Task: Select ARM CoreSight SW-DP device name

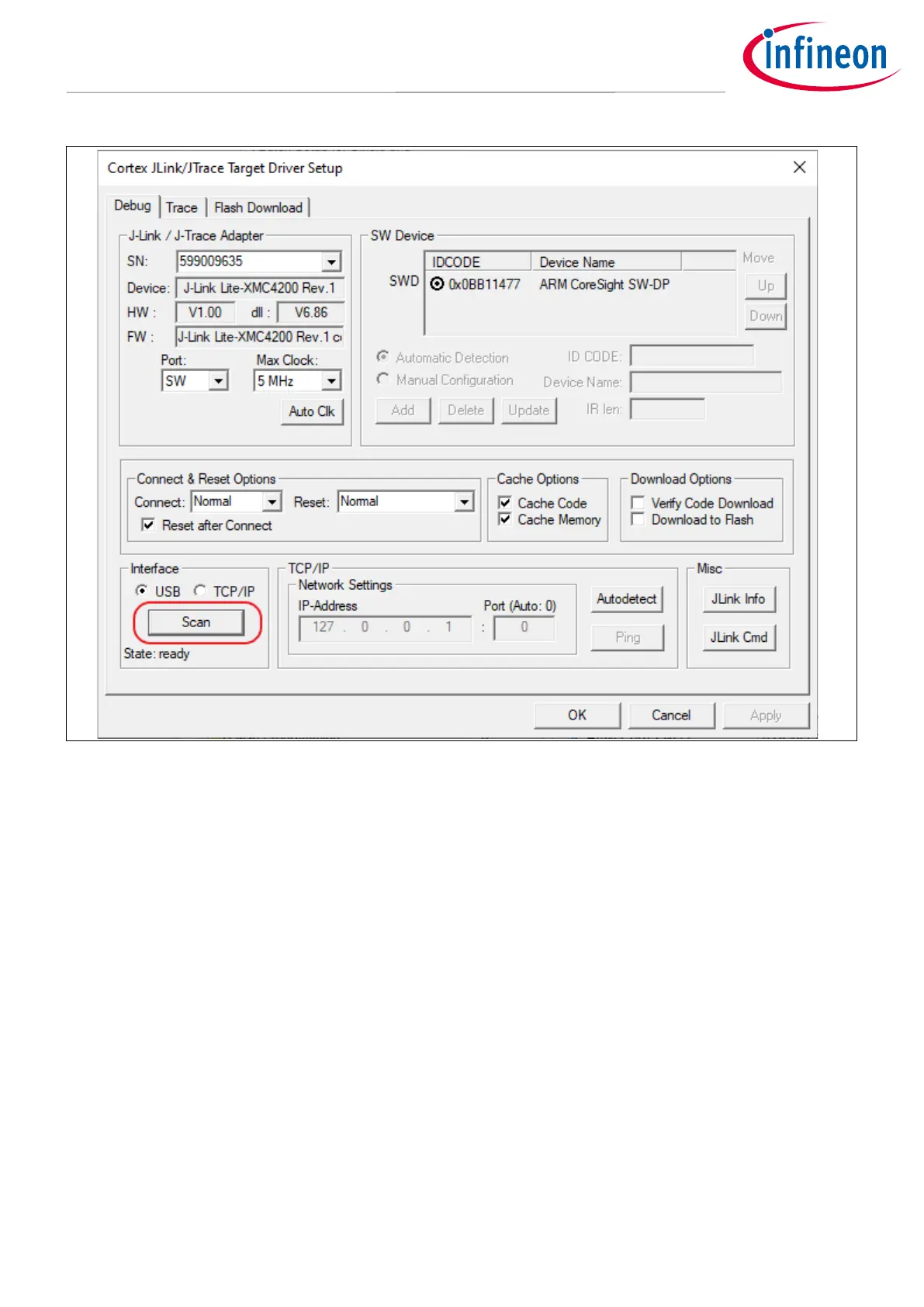Action: coord(604,284)
